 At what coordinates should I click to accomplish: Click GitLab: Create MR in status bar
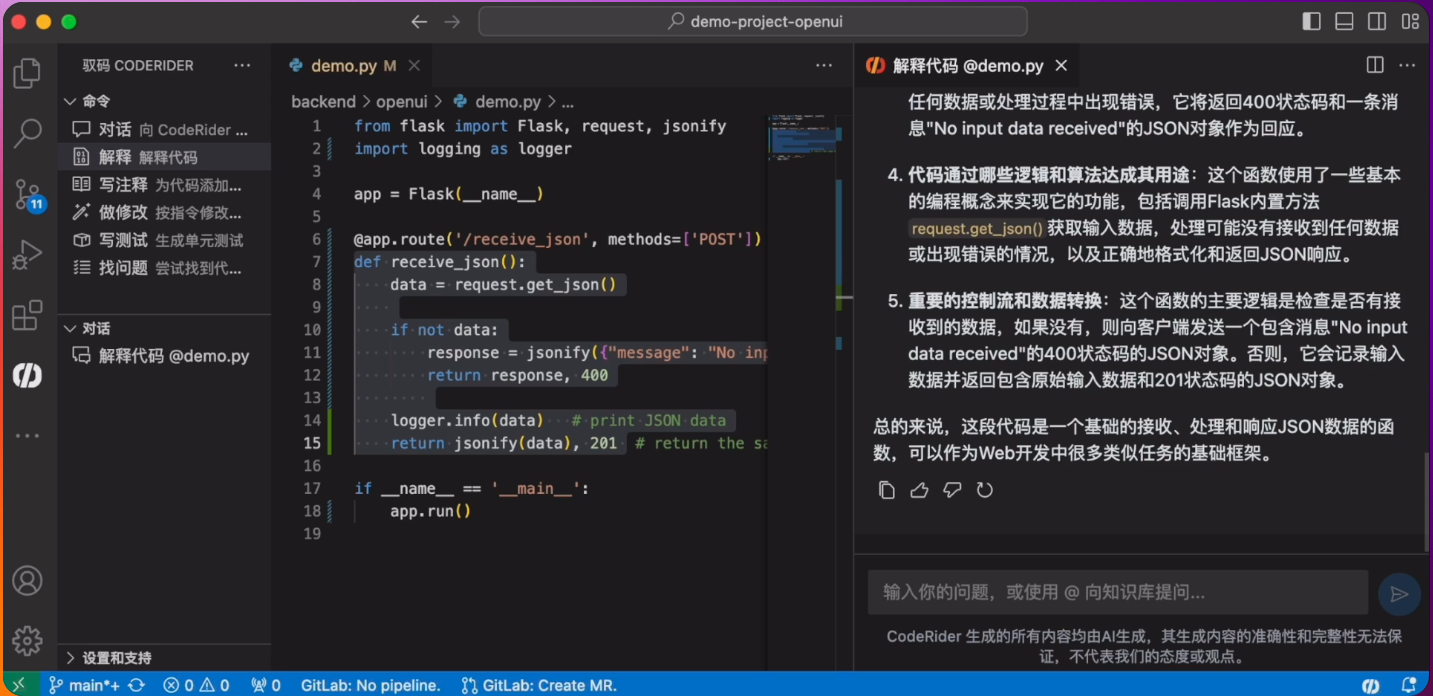coord(539,685)
